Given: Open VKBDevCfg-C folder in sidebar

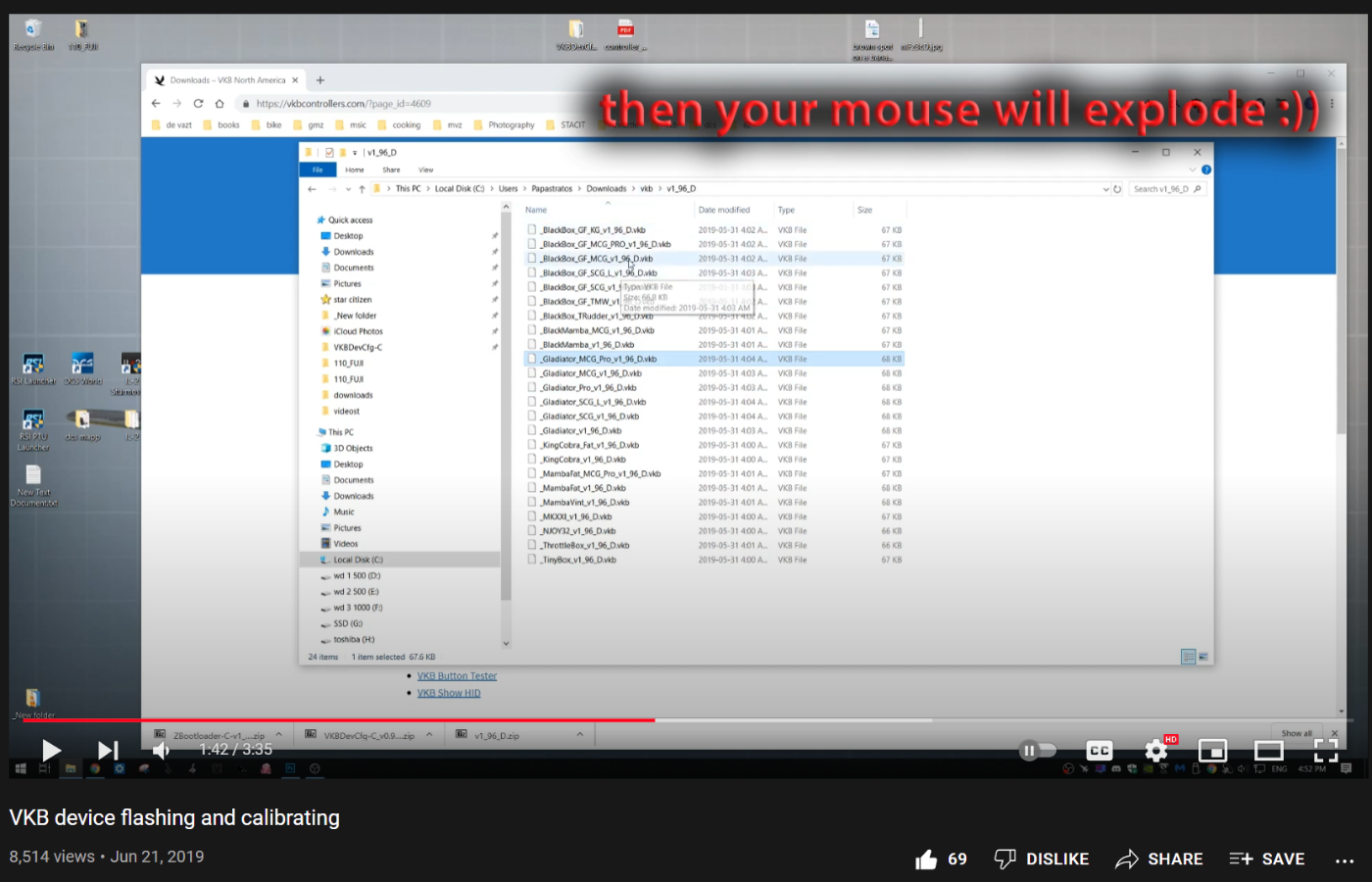Looking at the screenshot, I should pos(358,347).
